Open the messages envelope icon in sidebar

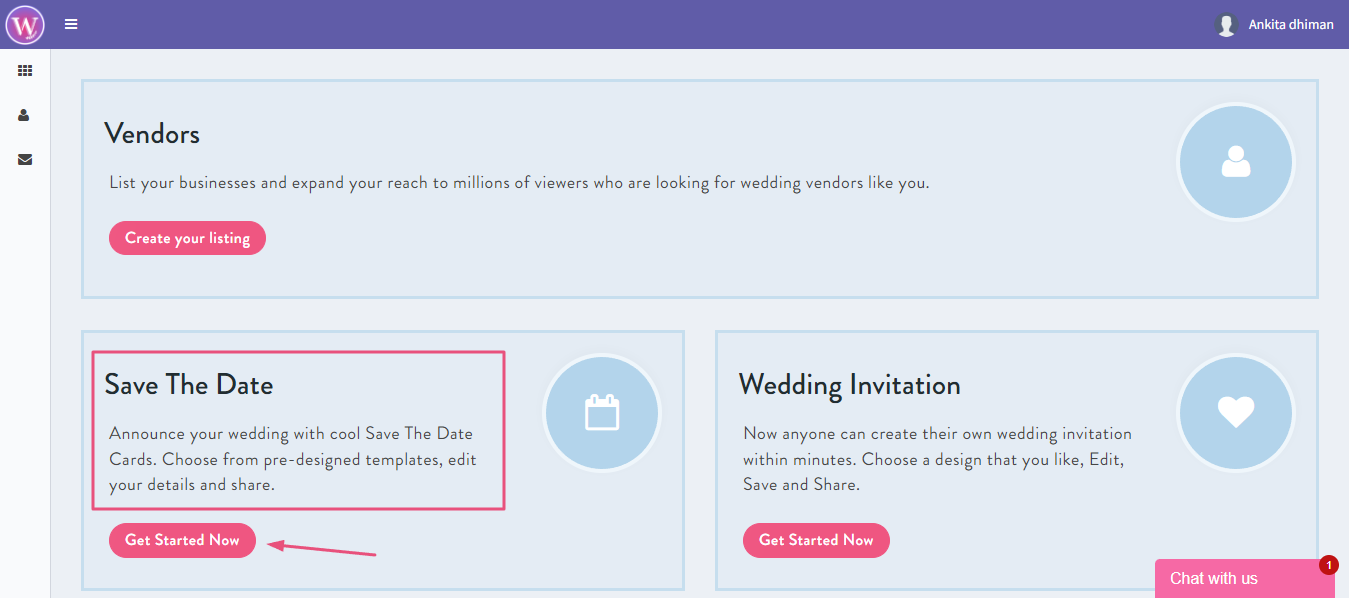tap(25, 159)
